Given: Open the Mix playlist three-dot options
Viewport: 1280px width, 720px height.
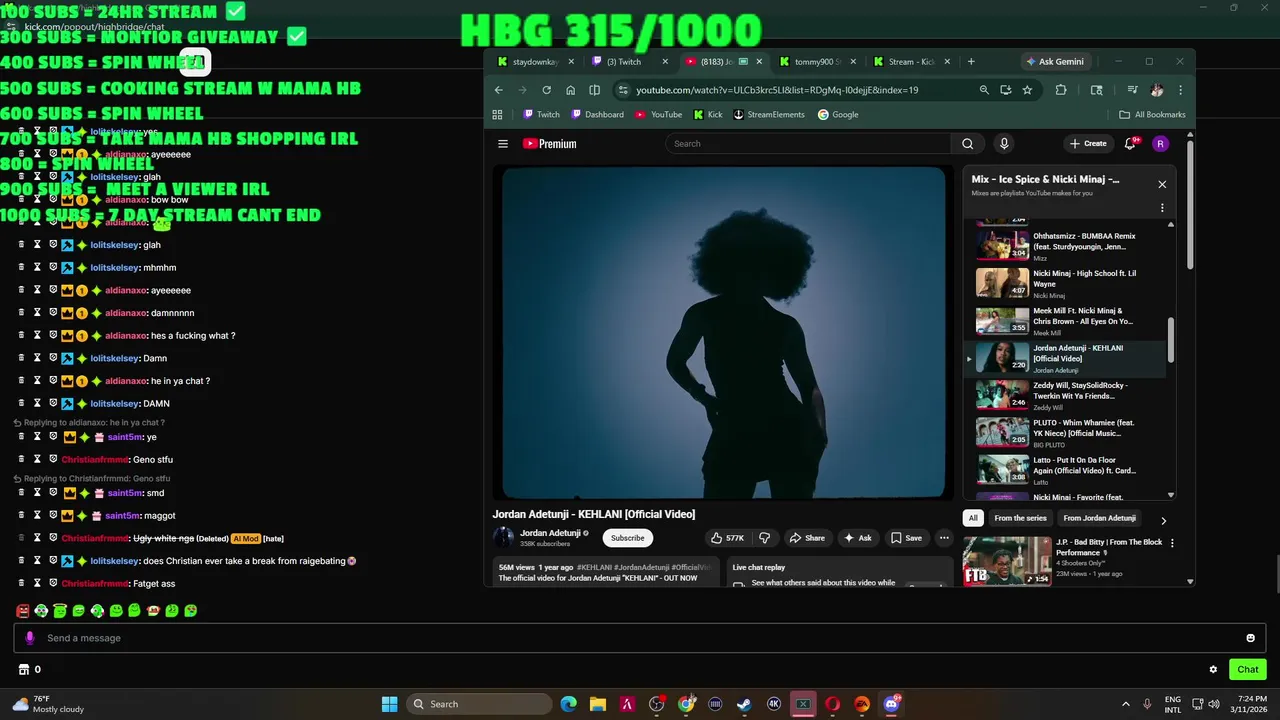Looking at the screenshot, I should pyautogui.click(x=1162, y=208).
